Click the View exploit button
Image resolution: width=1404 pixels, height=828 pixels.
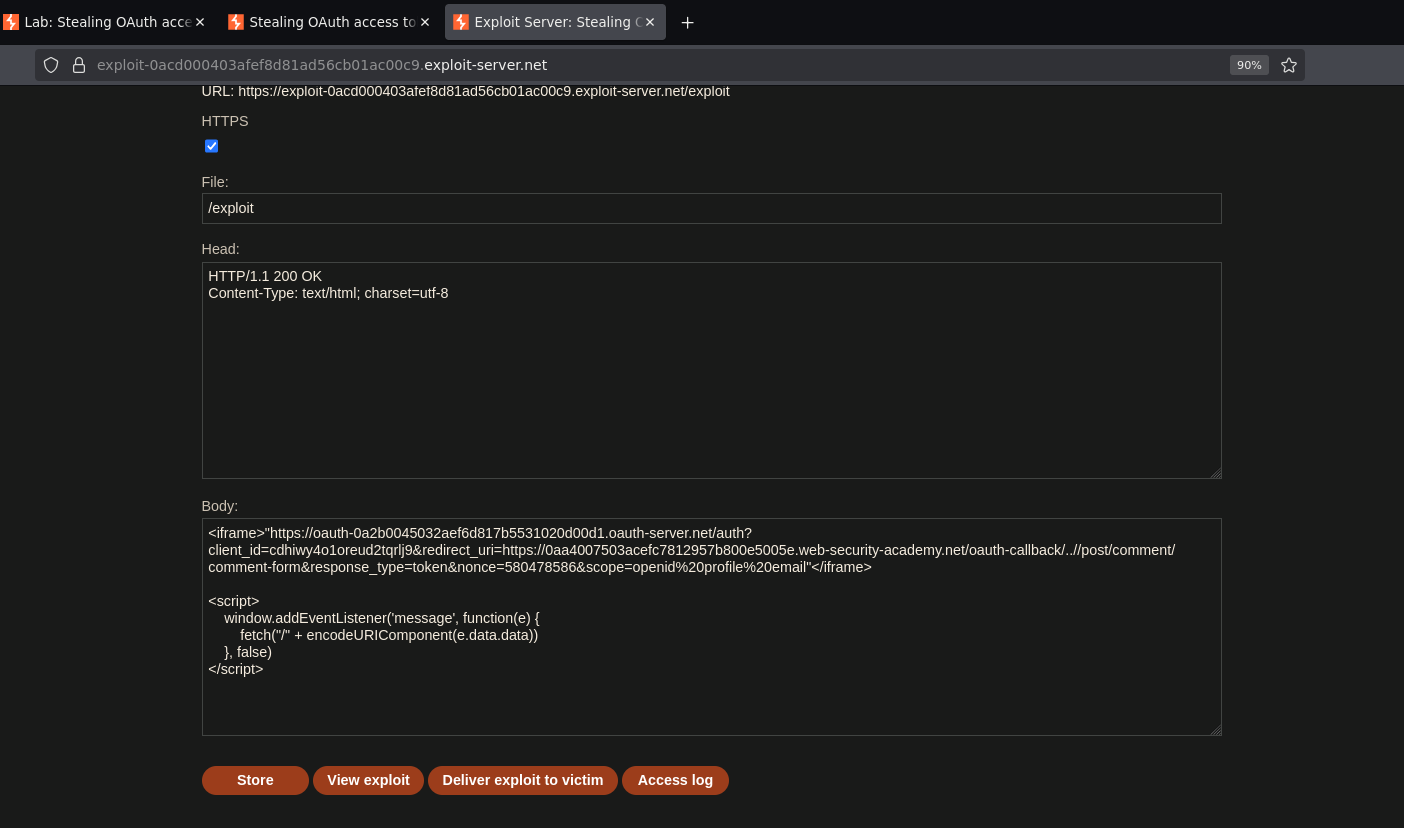[x=368, y=780]
